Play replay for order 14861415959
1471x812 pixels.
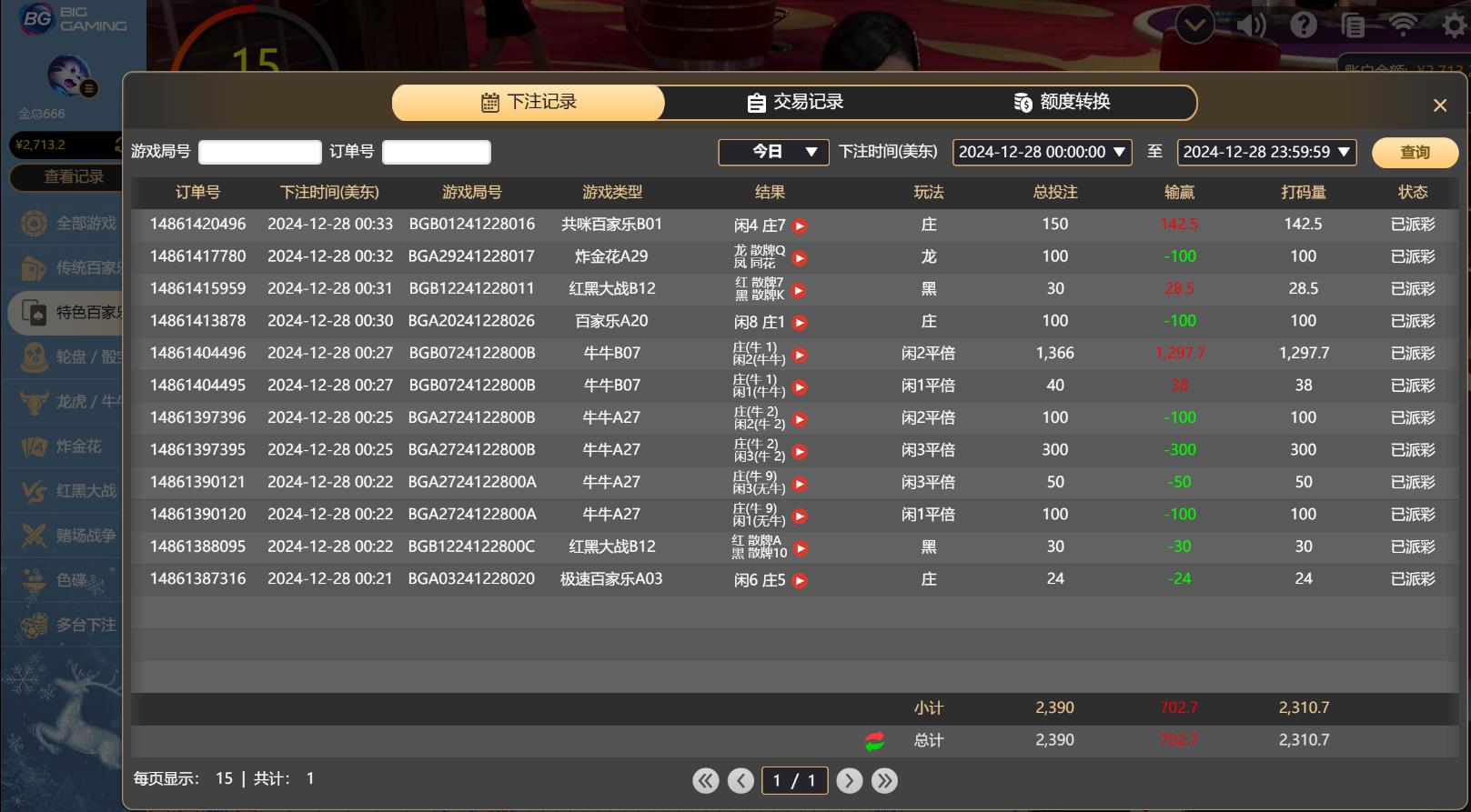point(799,290)
